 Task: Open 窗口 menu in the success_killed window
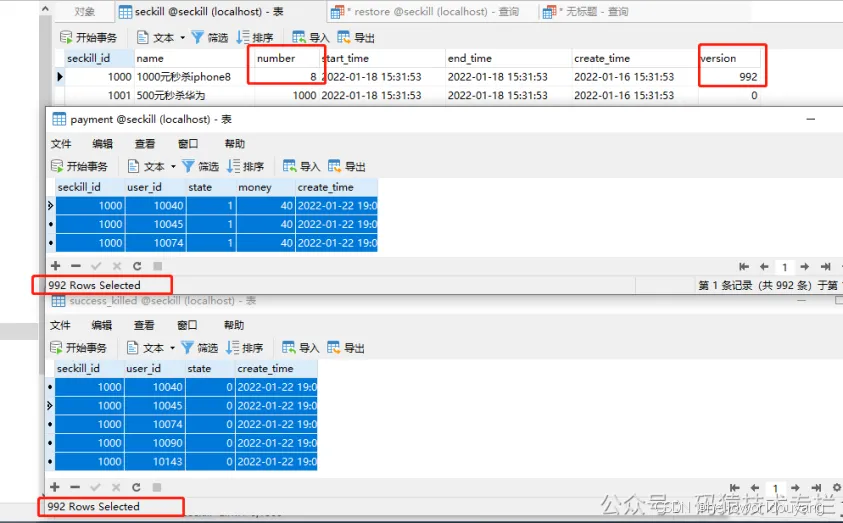pyautogui.click(x=187, y=325)
